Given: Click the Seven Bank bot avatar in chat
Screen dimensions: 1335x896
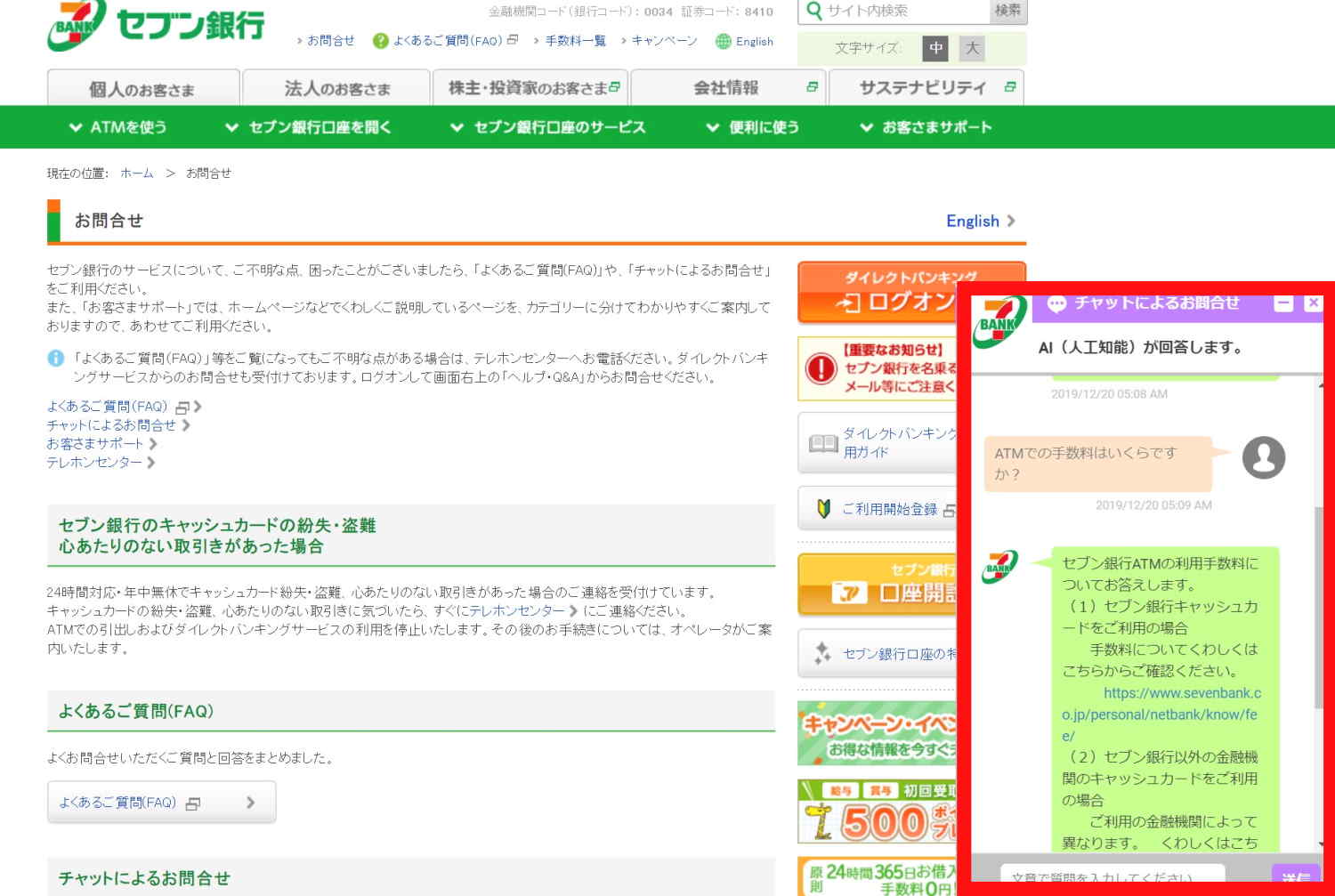Looking at the screenshot, I should point(1000,566).
